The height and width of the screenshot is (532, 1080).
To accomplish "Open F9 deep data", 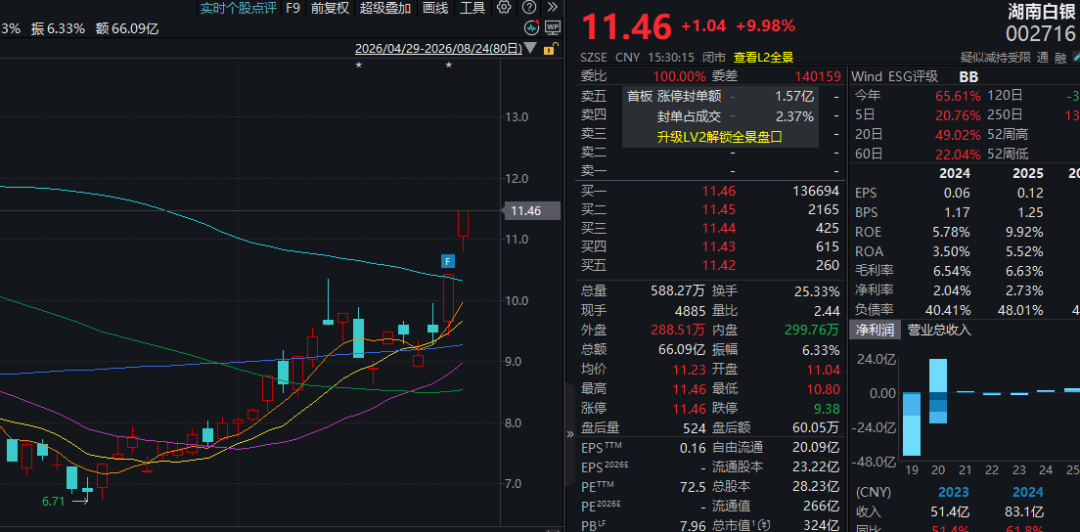I will pyautogui.click(x=293, y=8).
